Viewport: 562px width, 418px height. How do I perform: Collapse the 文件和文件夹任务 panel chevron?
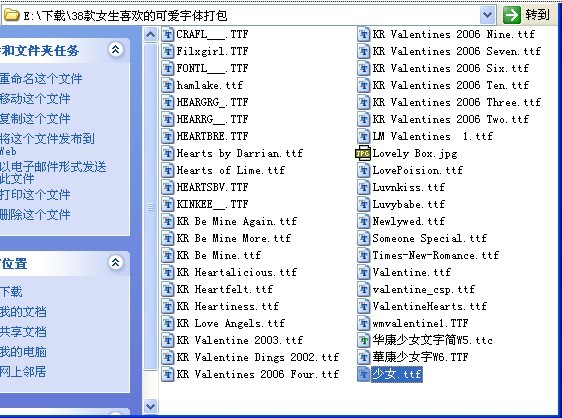(x=116, y=49)
